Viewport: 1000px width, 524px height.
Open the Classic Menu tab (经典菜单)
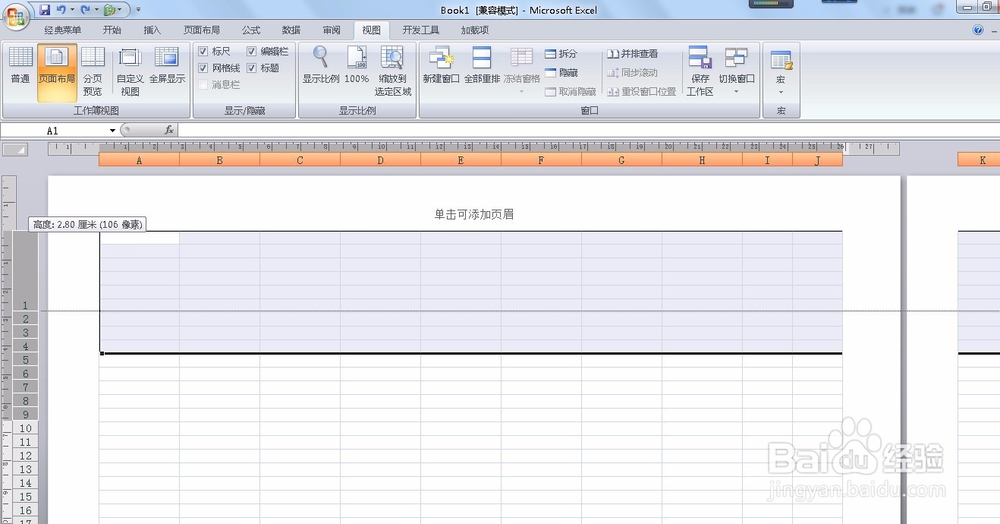click(62, 30)
